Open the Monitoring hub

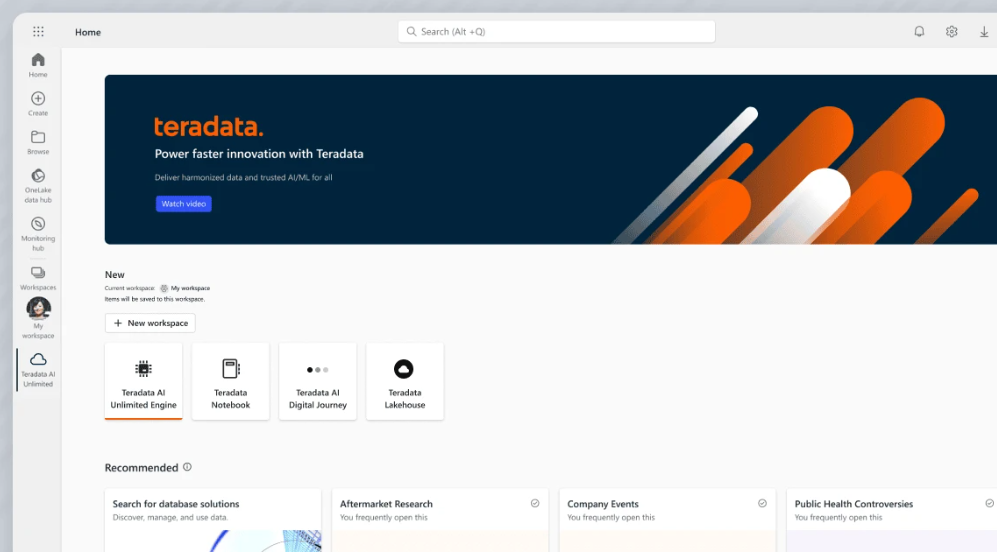tap(38, 233)
